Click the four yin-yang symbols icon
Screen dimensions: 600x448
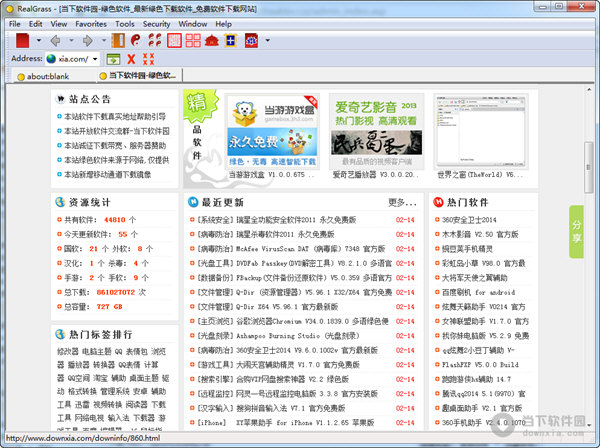[x=155, y=41]
